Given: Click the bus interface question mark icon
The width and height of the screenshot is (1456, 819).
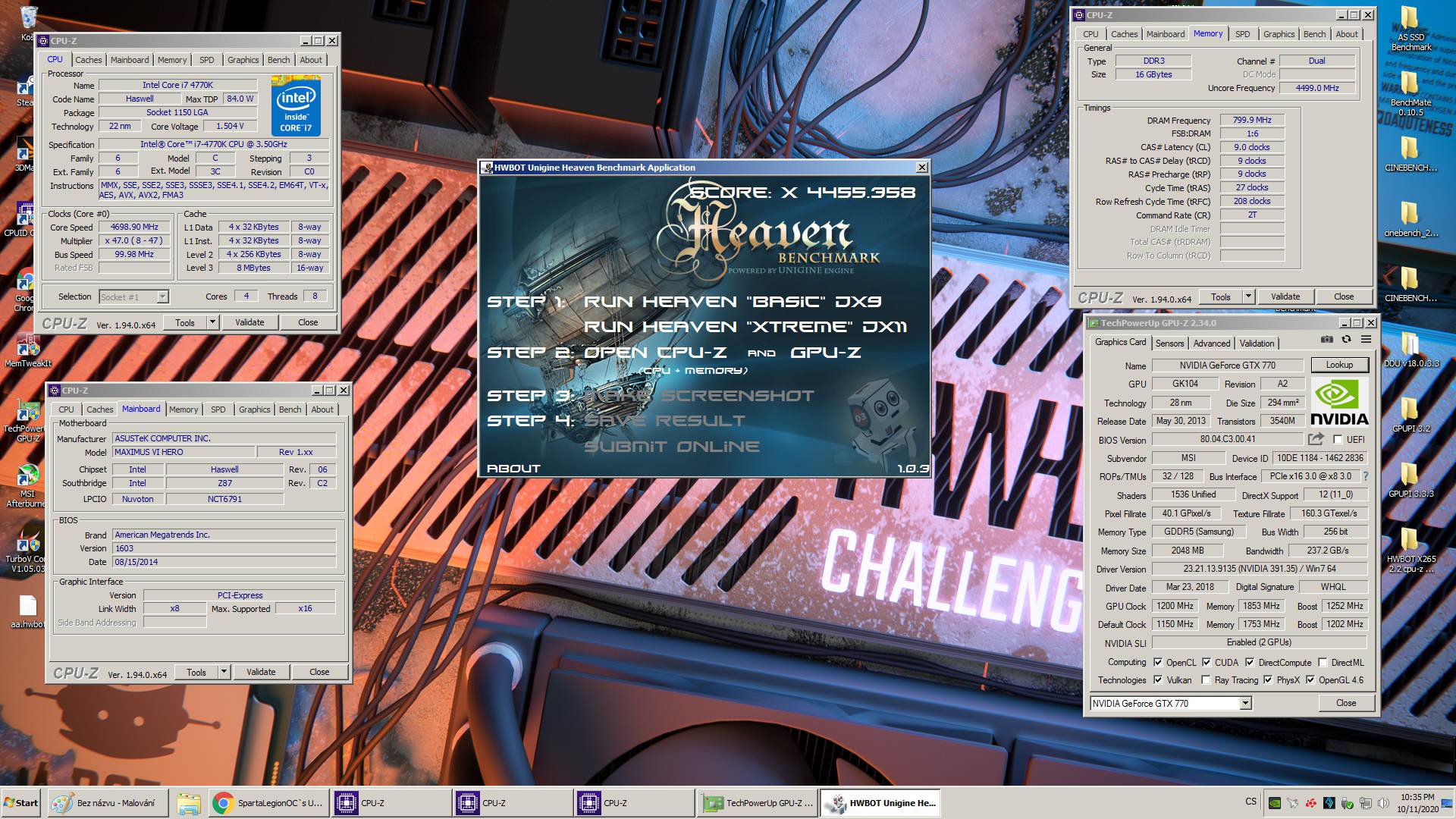Looking at the screenshot, I should coord(1366,476).
